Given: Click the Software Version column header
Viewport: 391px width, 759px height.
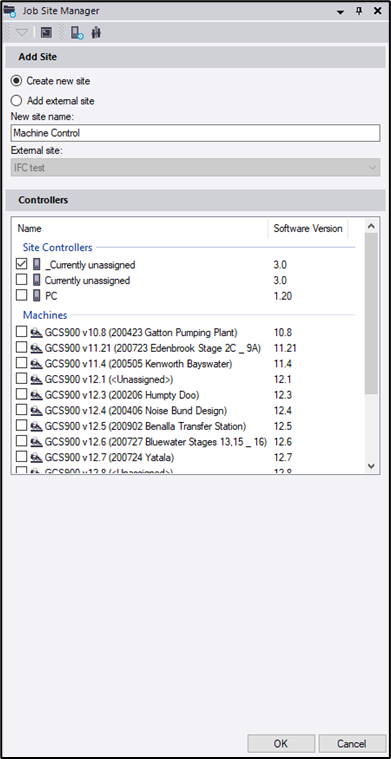Looking at the screenshot, I should (308, 228).
